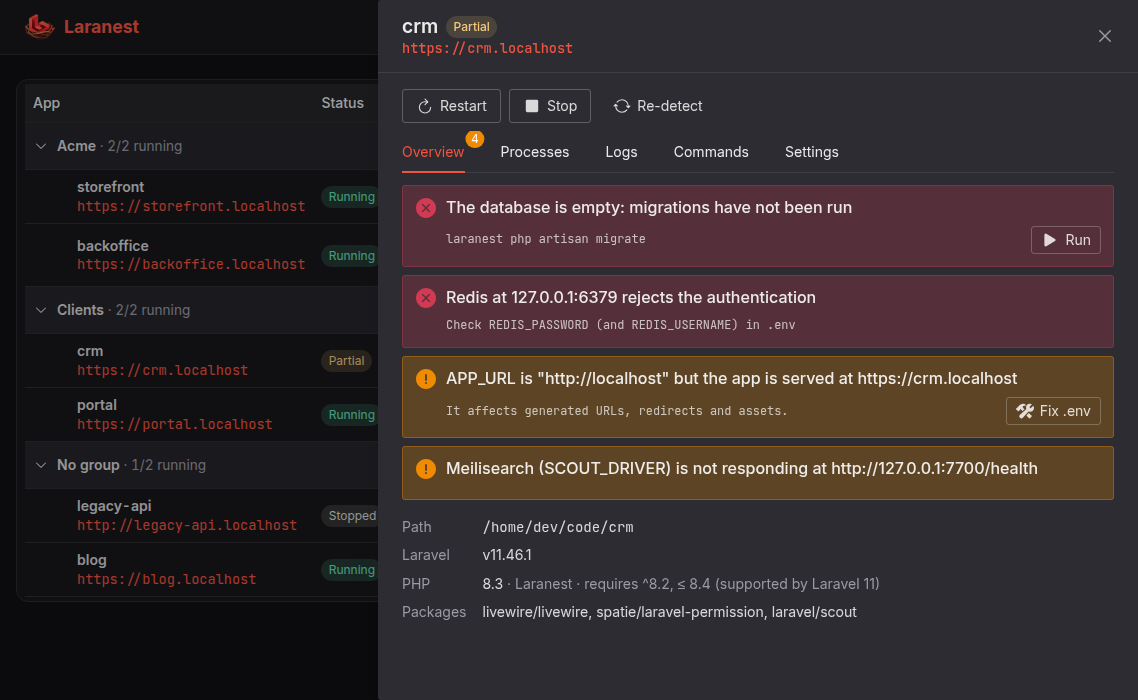Click the red error icon on the migrations alert
Screen dimensions: 1138x700
pos(426,208)
